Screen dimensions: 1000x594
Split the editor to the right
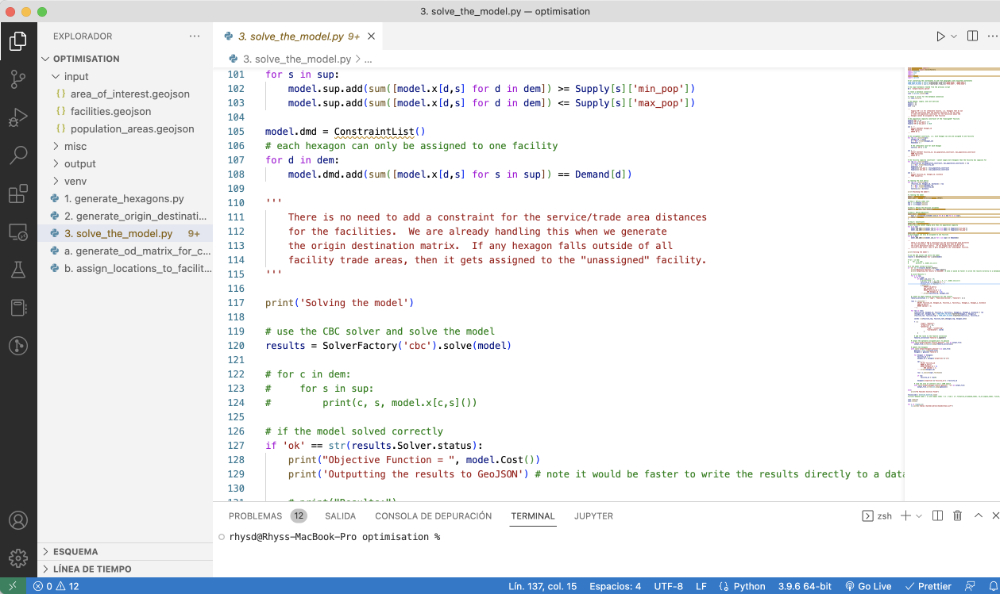coord(972,36)
